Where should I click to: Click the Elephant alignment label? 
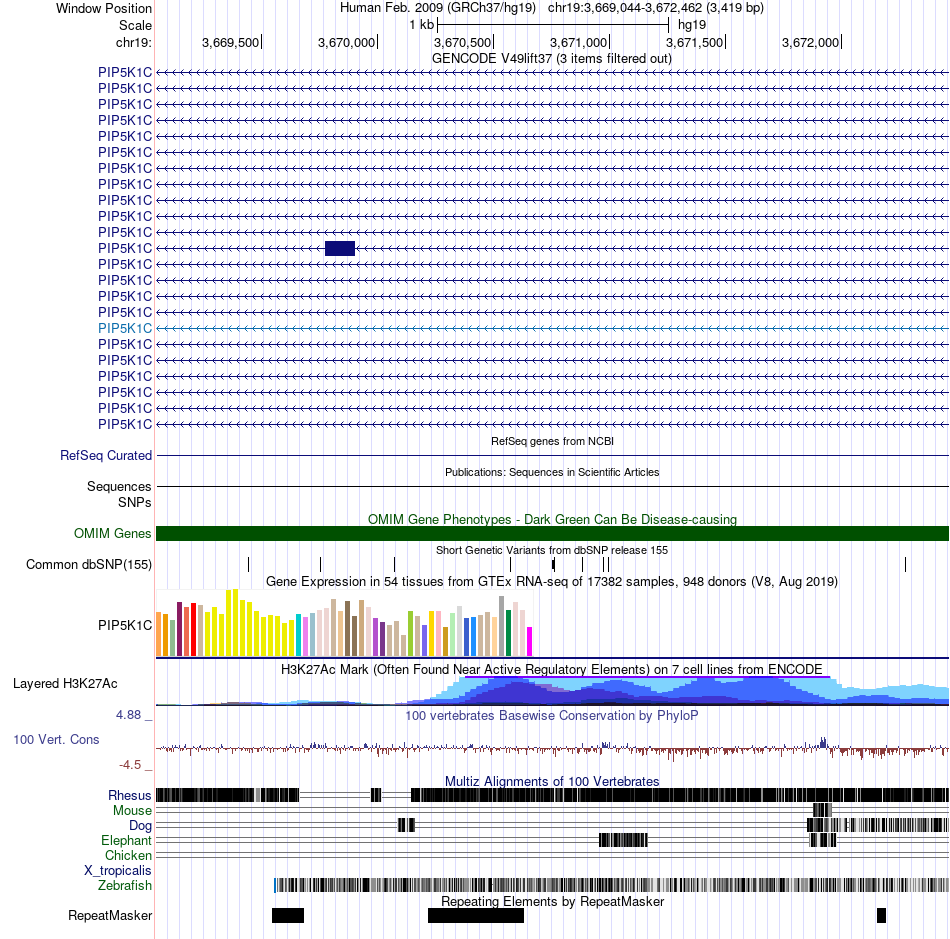(126, 840)
